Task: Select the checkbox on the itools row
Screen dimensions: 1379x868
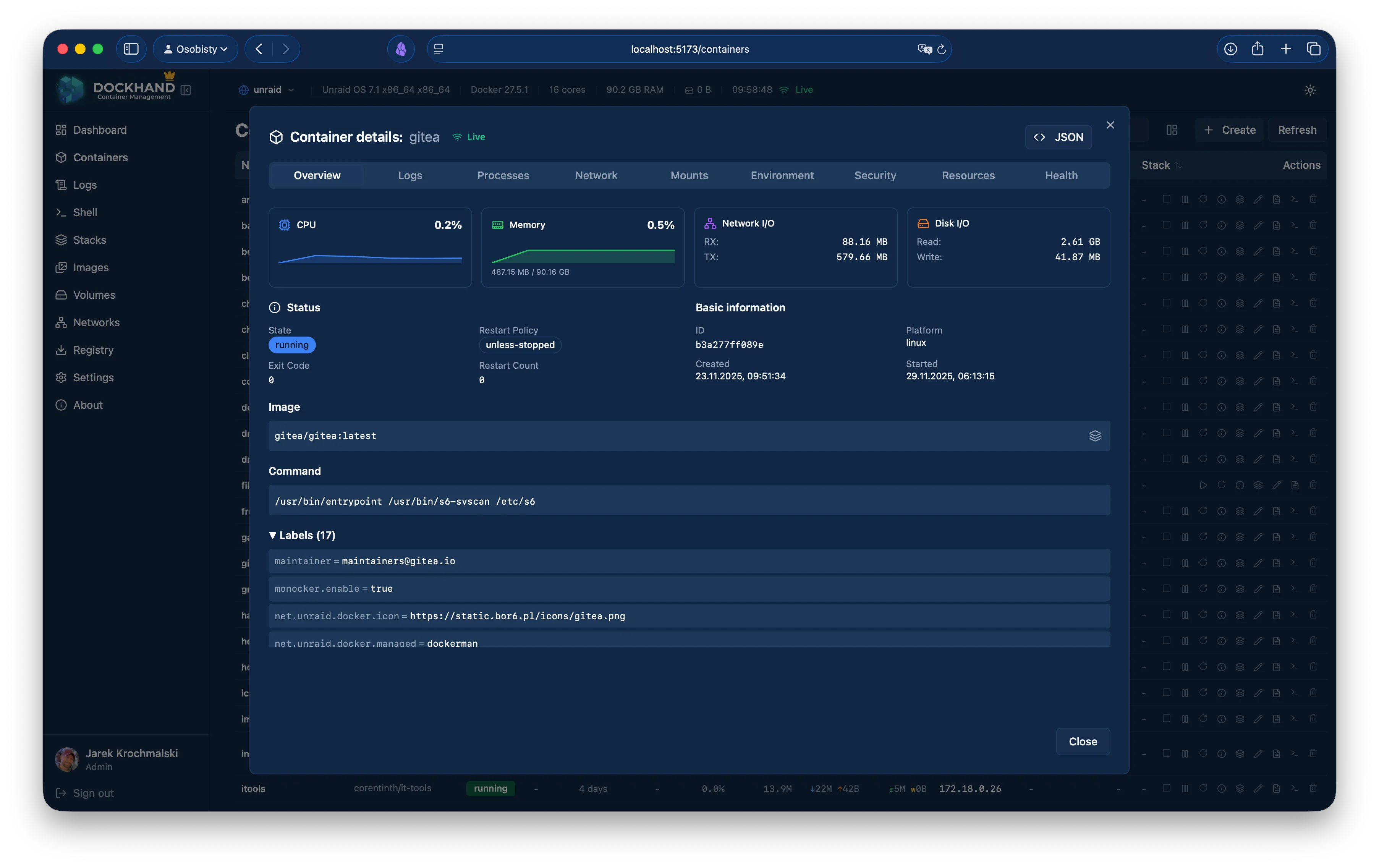Action: 1167,789
